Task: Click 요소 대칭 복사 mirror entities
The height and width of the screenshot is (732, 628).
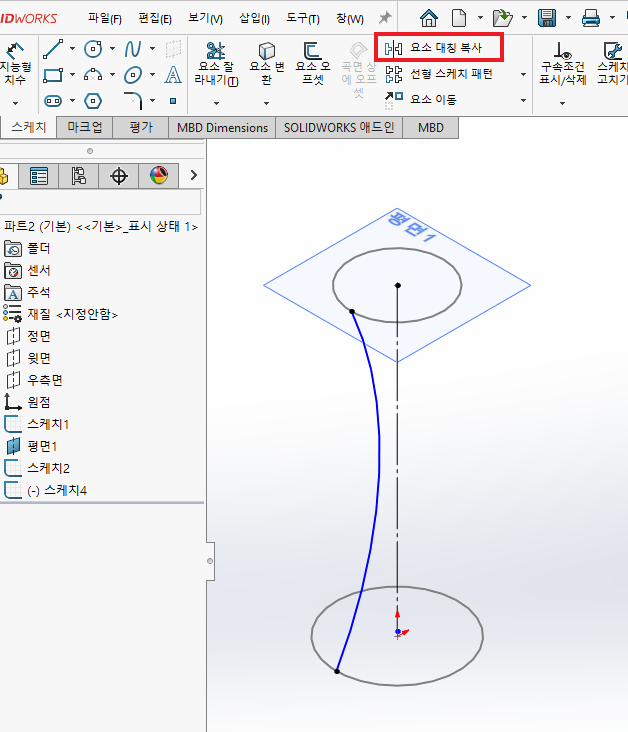Action: (438, 48)
